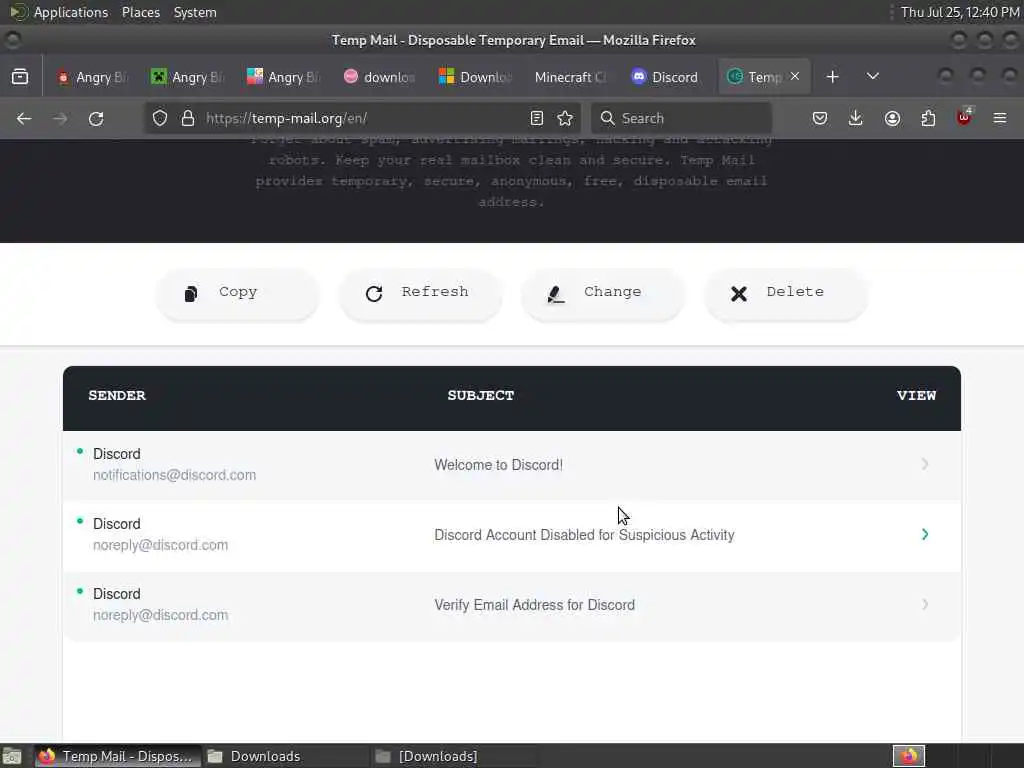
Task: Open the Pocket save icon
Action: 820,118
